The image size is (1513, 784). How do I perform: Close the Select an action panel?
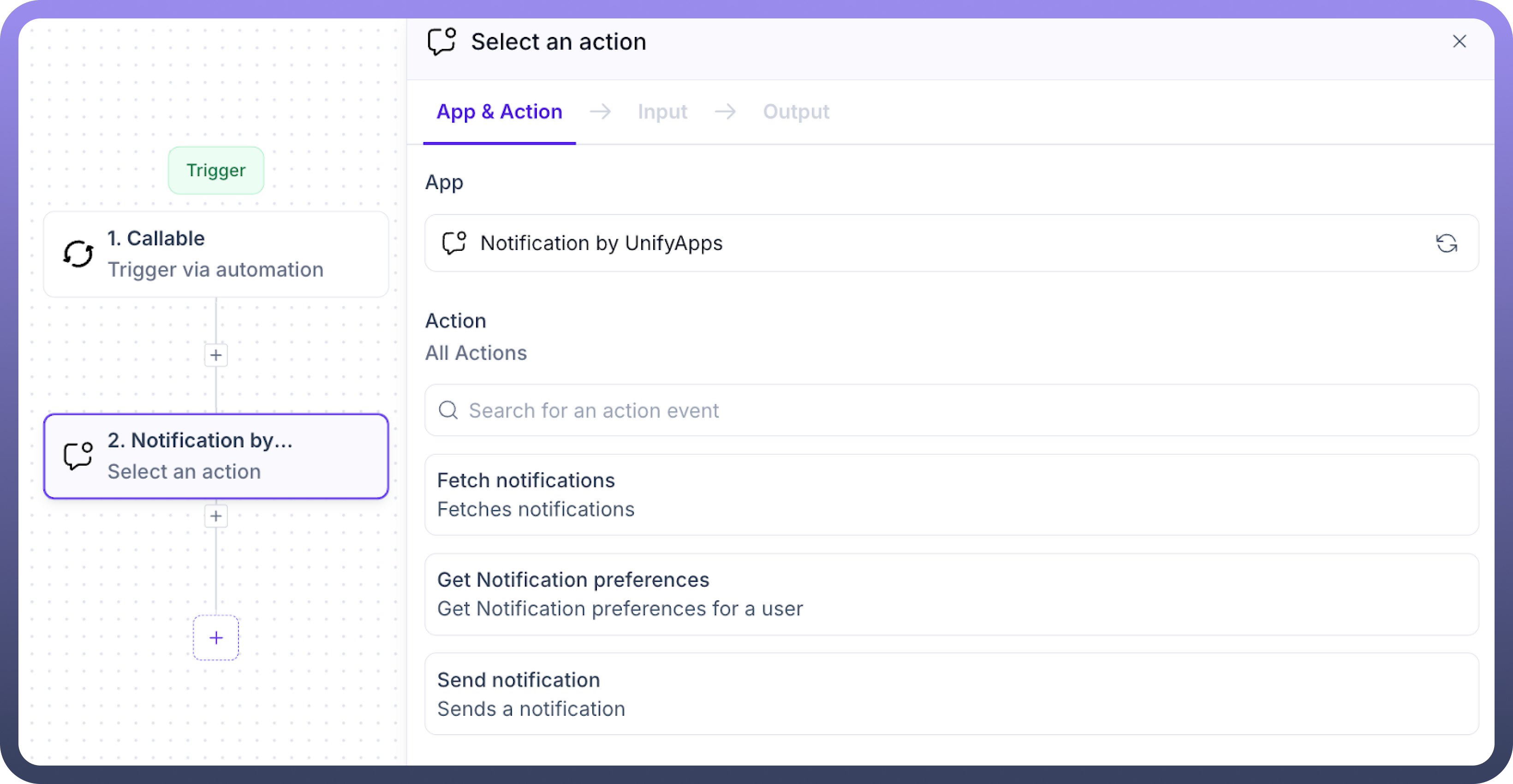point(1459,42)
